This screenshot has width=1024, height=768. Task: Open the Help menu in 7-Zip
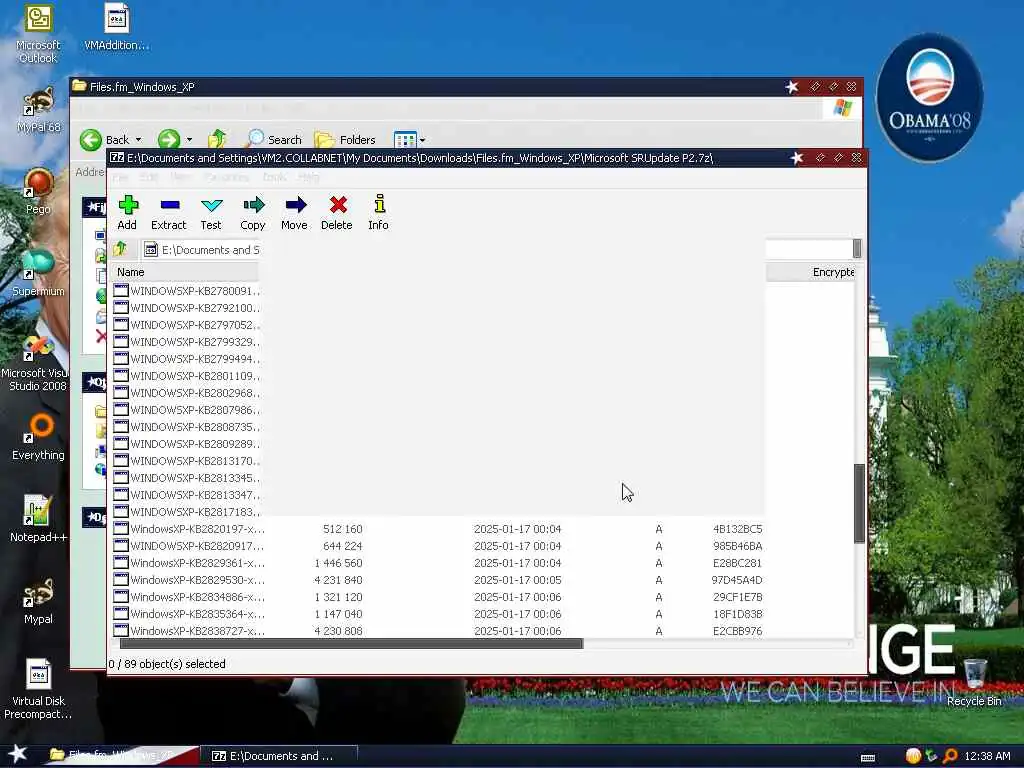click(x=308, y=177)
